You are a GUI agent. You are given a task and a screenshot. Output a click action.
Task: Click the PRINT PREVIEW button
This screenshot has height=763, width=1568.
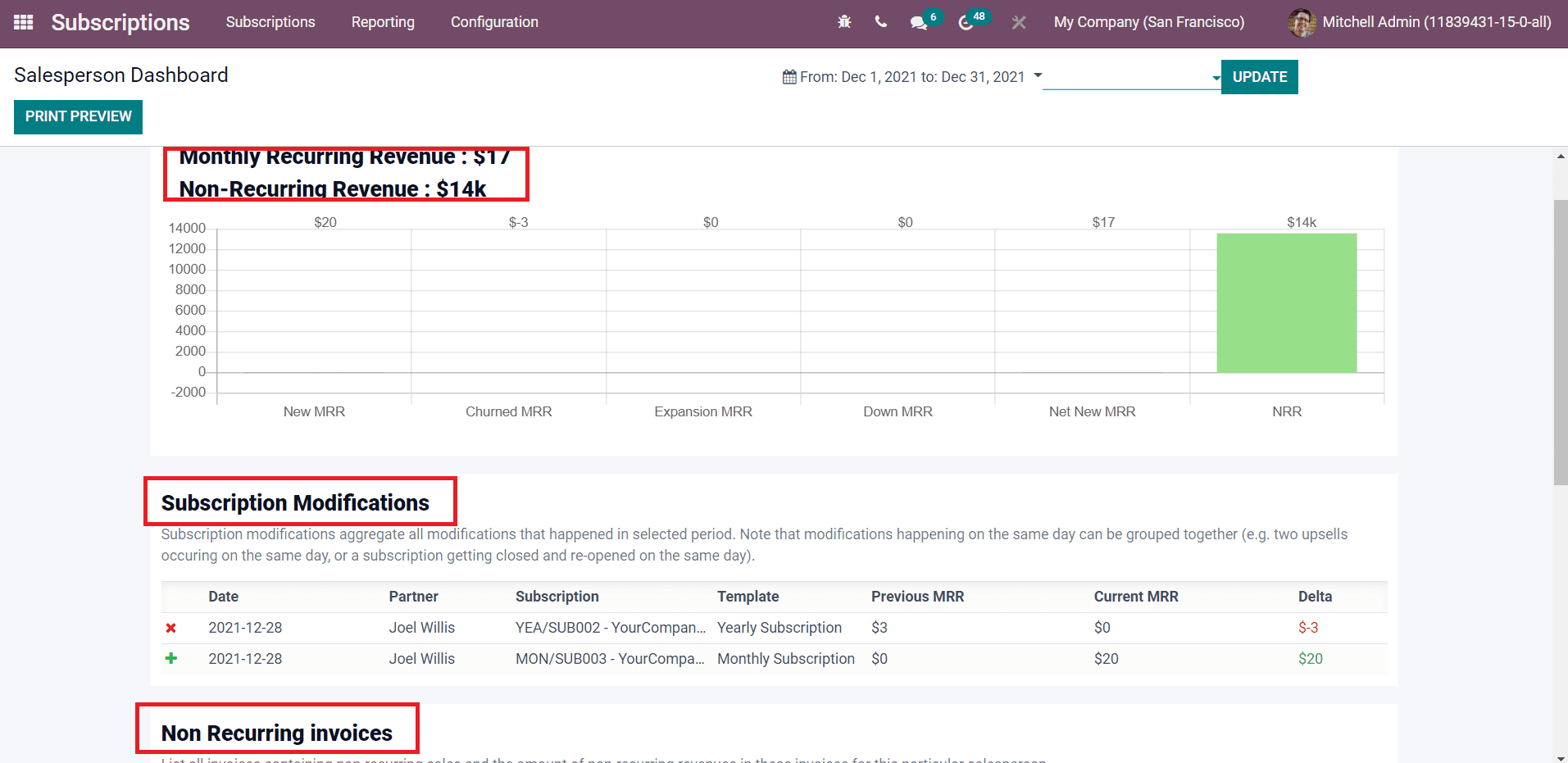pos(78,116)
